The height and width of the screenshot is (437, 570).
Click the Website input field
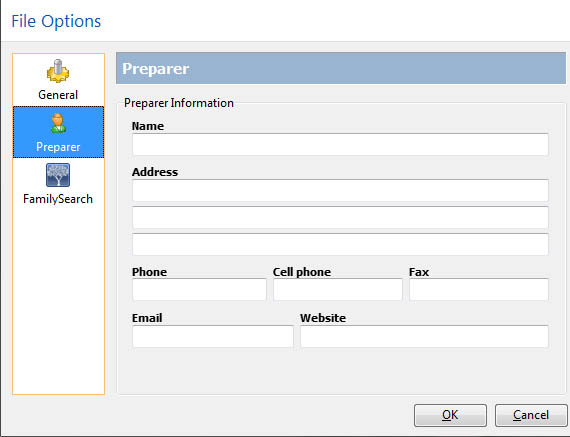coord(424,336)
